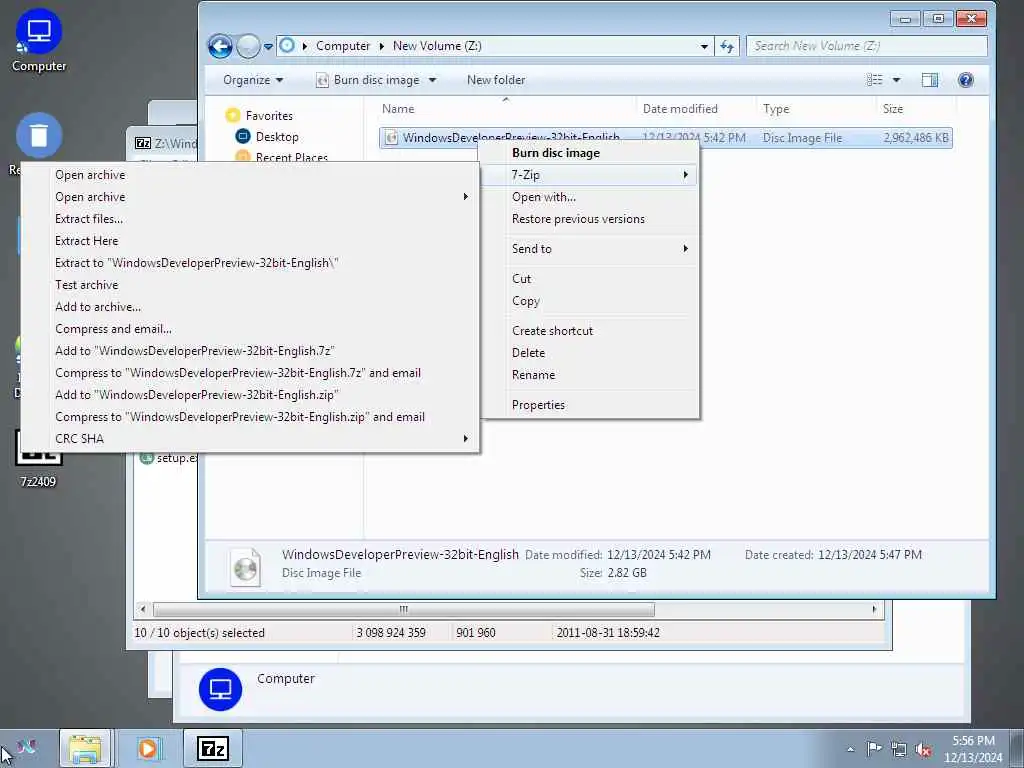This screenshot has width=1024, height=768.
Task: Expand second Open archive submenu arrow
Action: click(x=465, y=197)
